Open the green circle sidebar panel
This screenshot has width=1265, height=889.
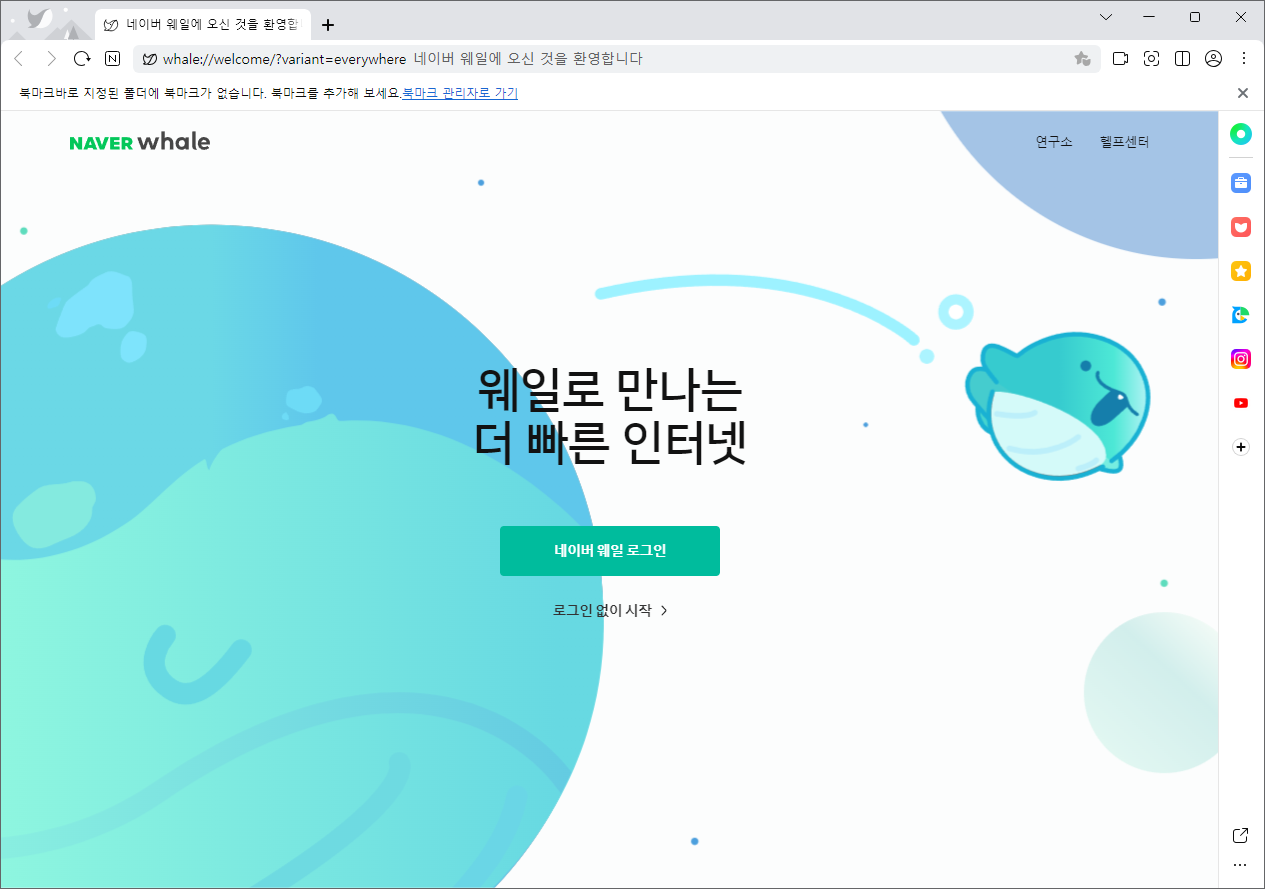[x=1241, y=133]
